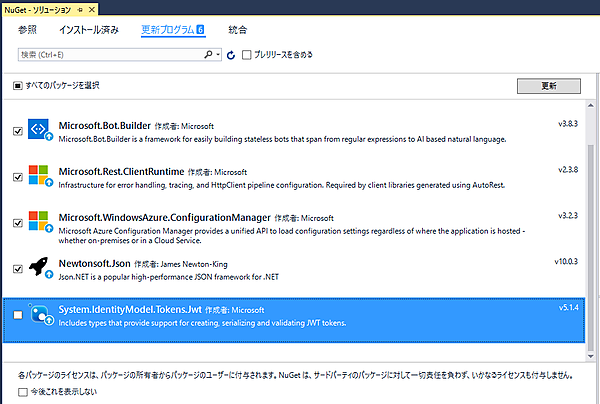Click the package list scrollbar up arrow
Image resolution: width=600 pixels, height=404 pixels.
pyautogui.click(x=590, y=106)
